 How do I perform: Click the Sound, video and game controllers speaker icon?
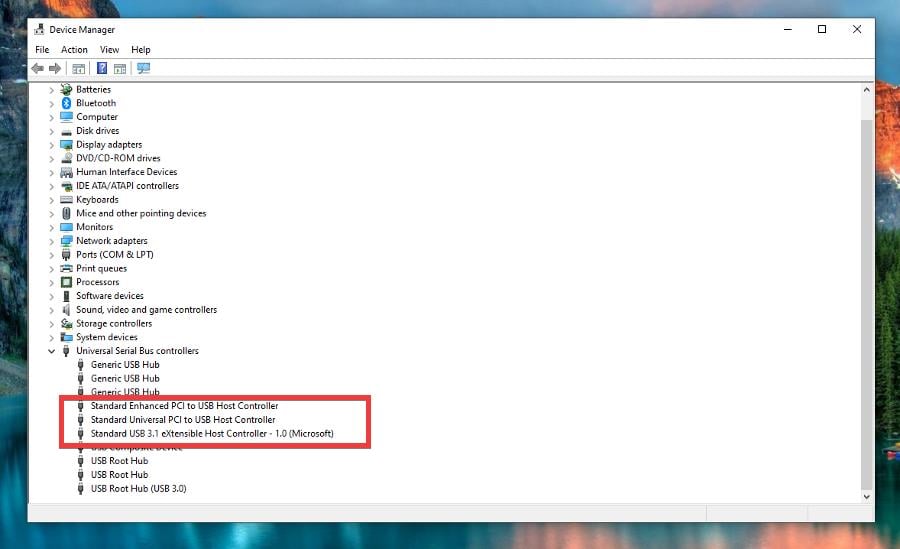point(66,310)
